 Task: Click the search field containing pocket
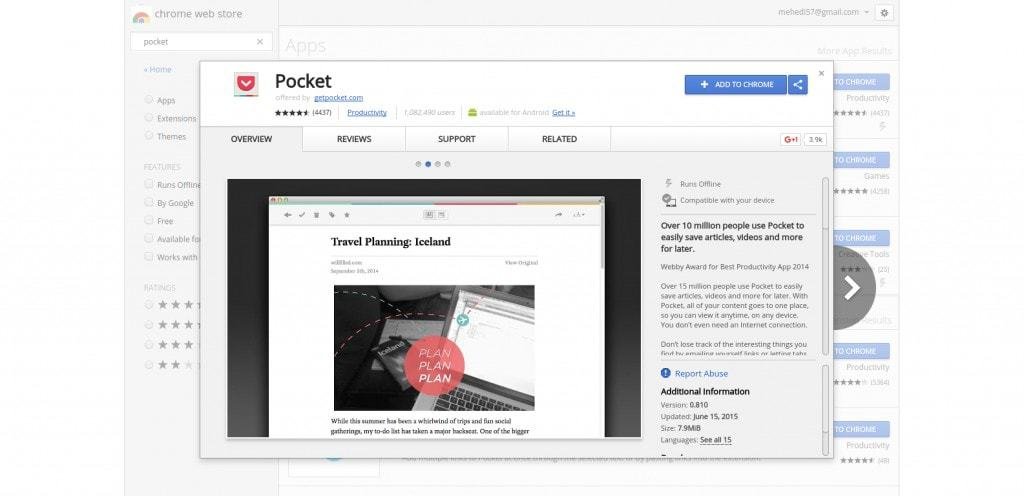tap(195, 42)
